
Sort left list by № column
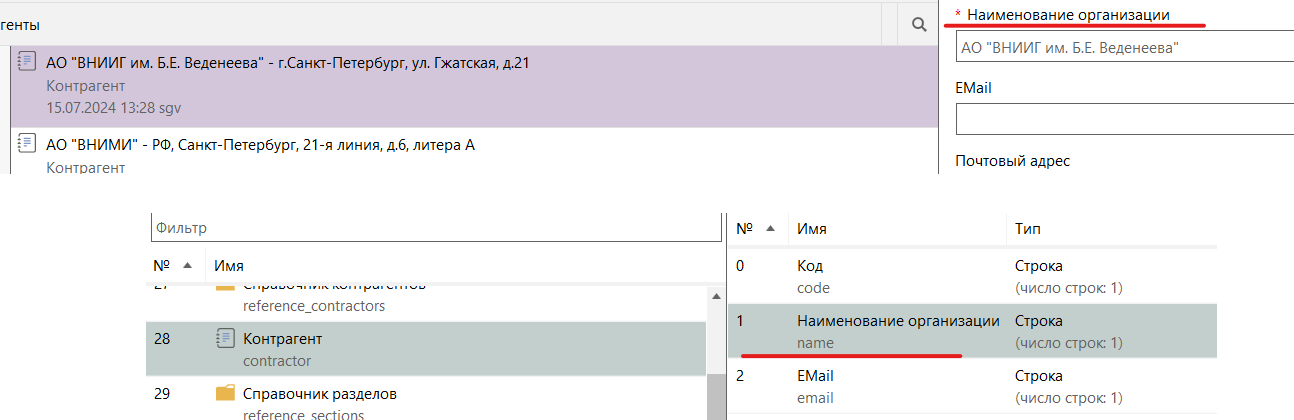pos(174,266)
